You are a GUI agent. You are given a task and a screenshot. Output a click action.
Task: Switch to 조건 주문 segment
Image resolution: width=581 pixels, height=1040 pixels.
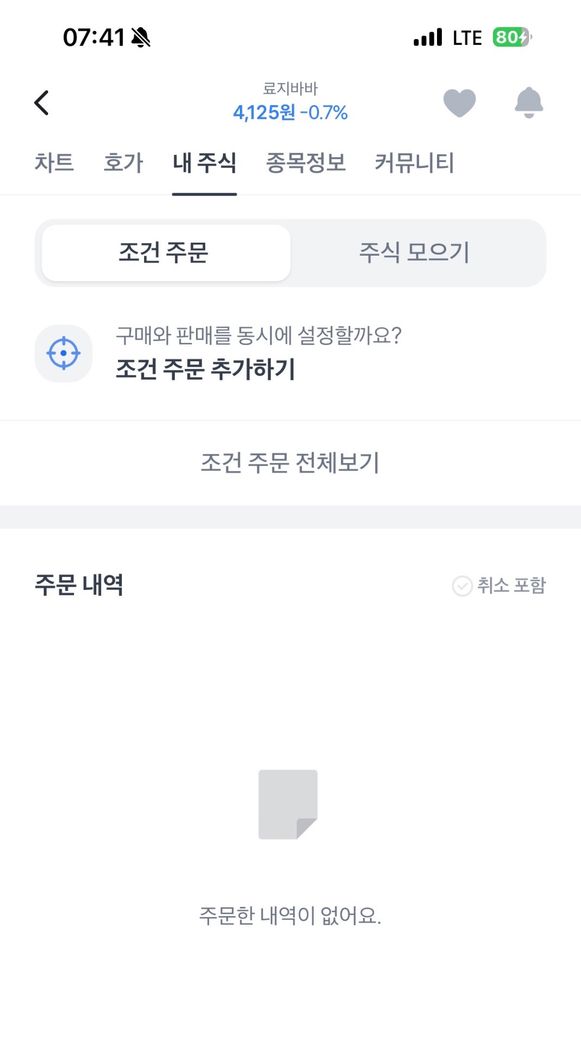[166, 253]
